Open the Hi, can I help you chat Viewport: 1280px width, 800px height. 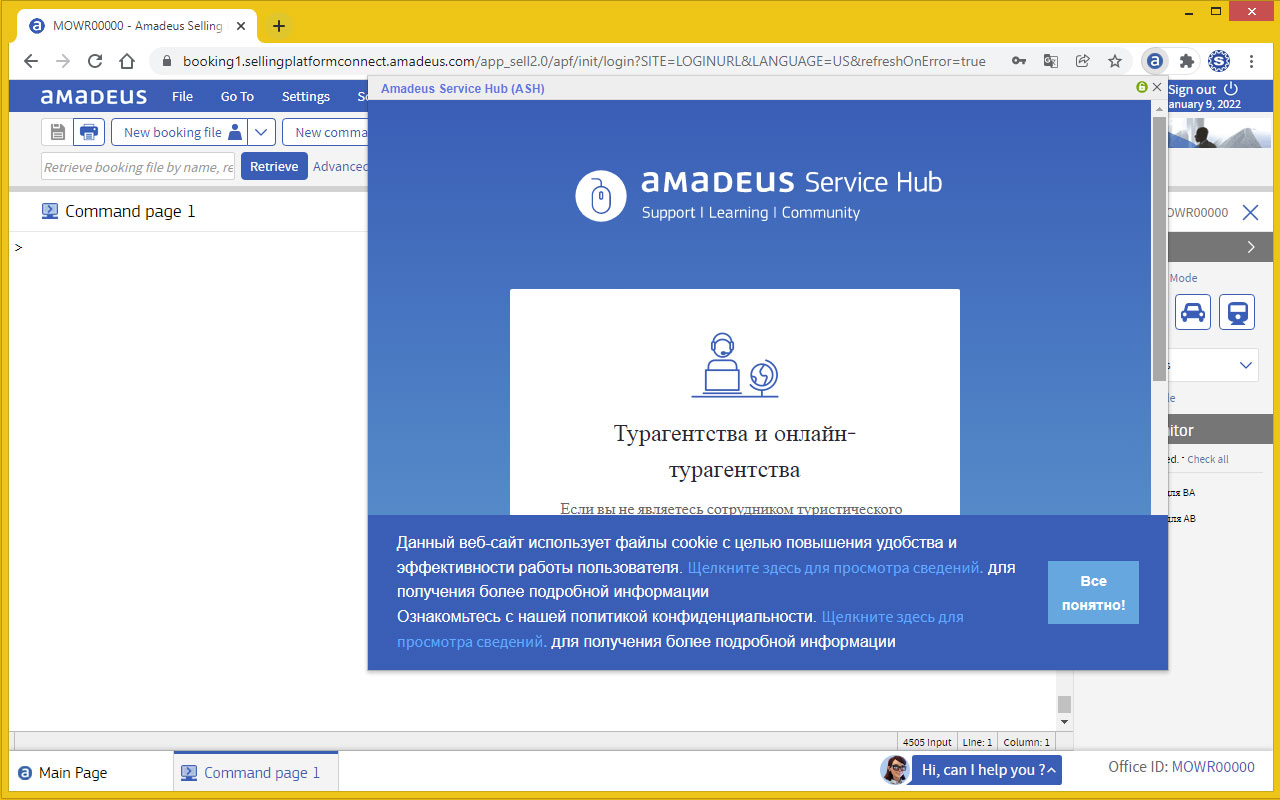point(988,770)
